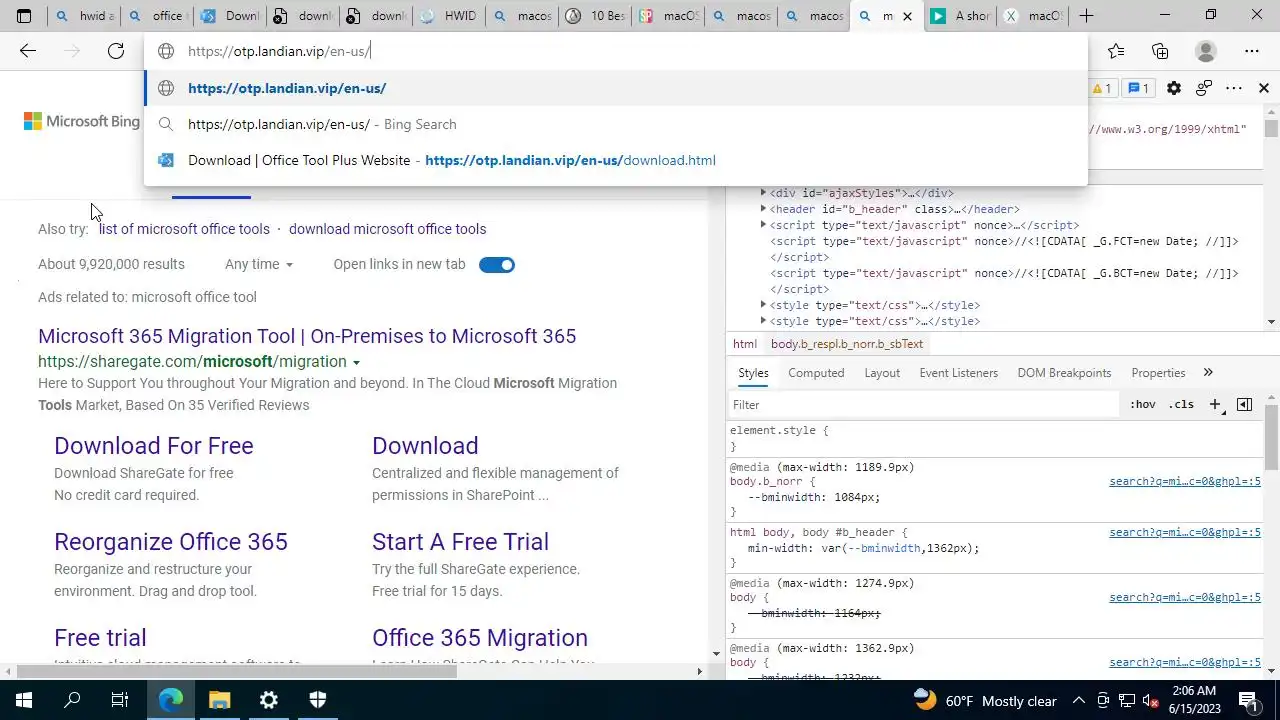Switch to the '10 Bes' browser tab
The height and width of the screenshot is (720, 1280).
(596, 16)
